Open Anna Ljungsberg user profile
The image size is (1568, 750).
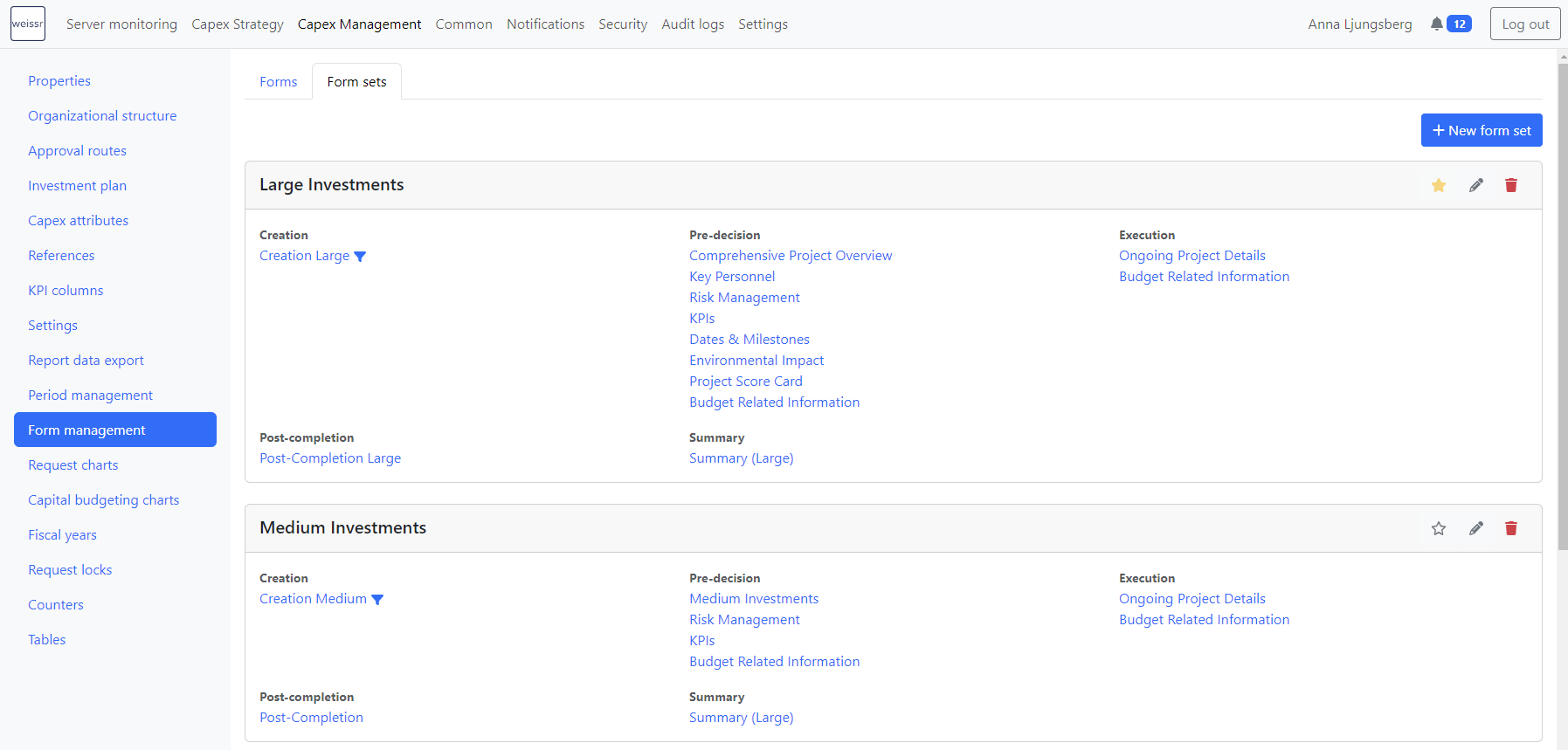(1359, 24)
